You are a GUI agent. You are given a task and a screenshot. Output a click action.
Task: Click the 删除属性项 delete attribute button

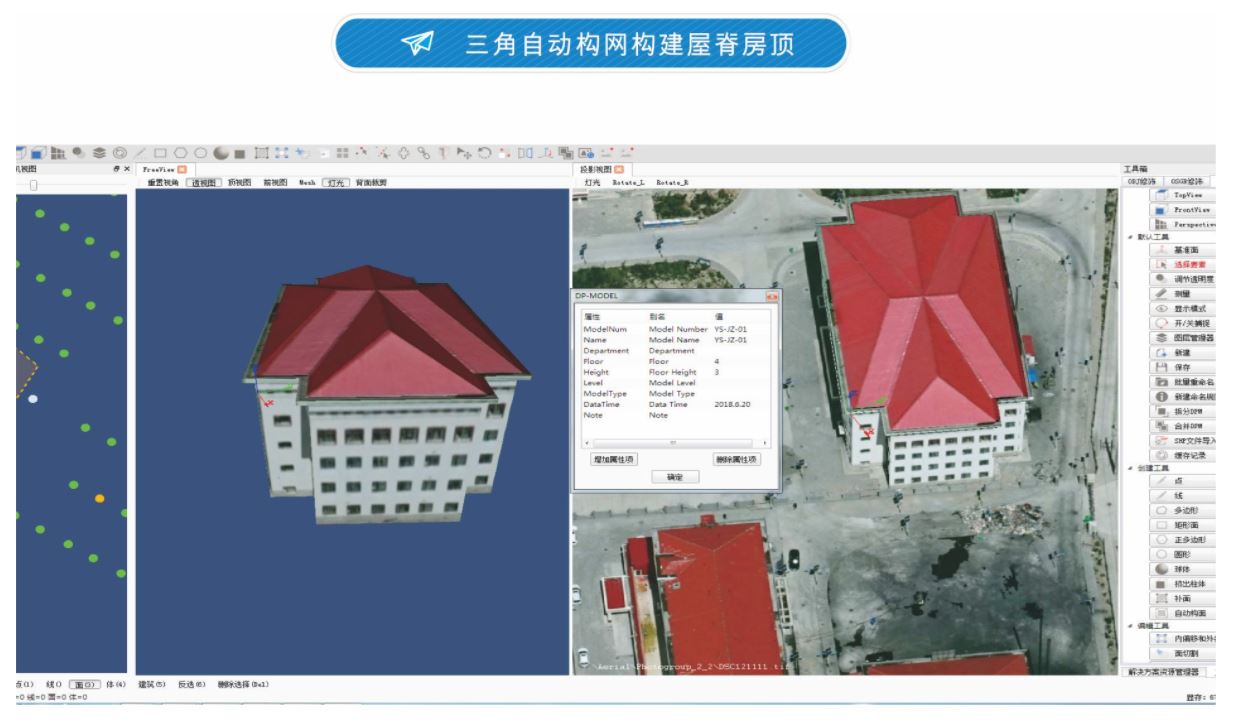pyautogui.click(x=736, y=460)
